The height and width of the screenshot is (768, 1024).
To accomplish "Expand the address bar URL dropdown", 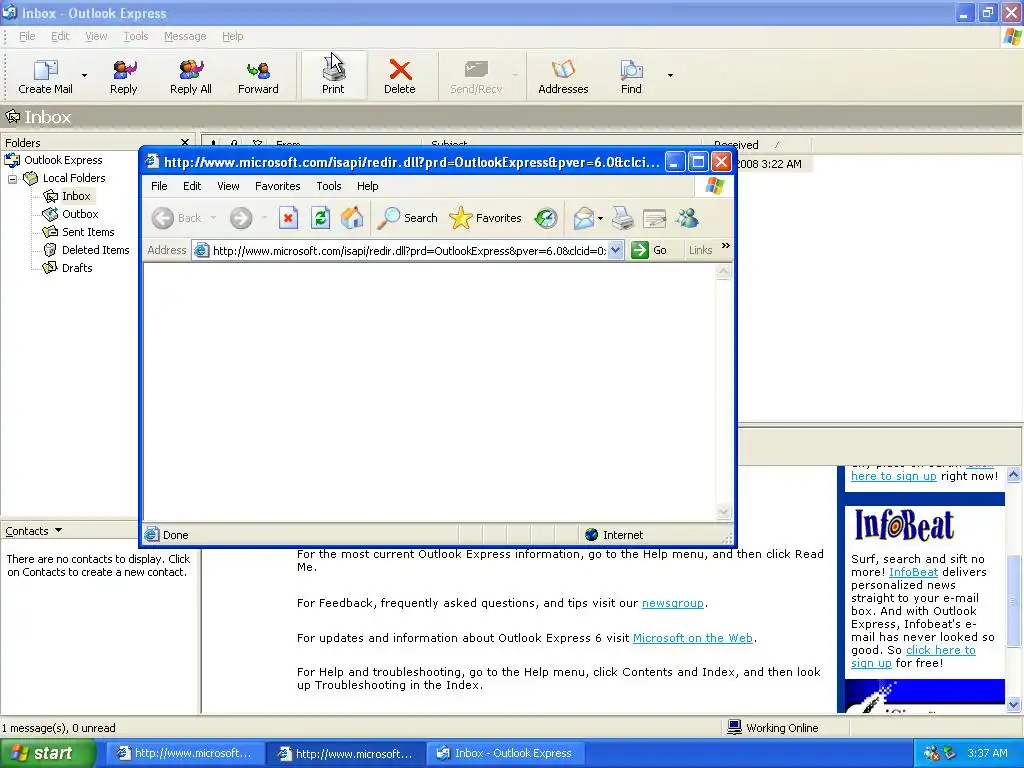I will (615, 250).
